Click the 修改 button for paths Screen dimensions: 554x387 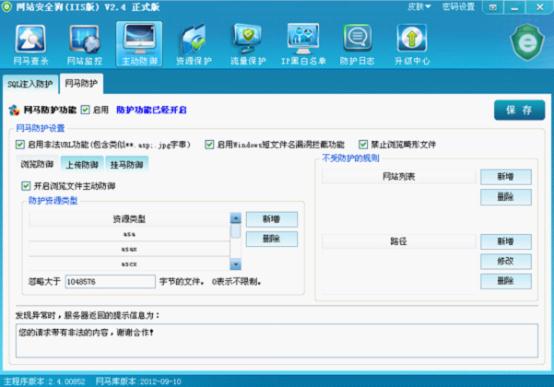click(x=506, y=261)
